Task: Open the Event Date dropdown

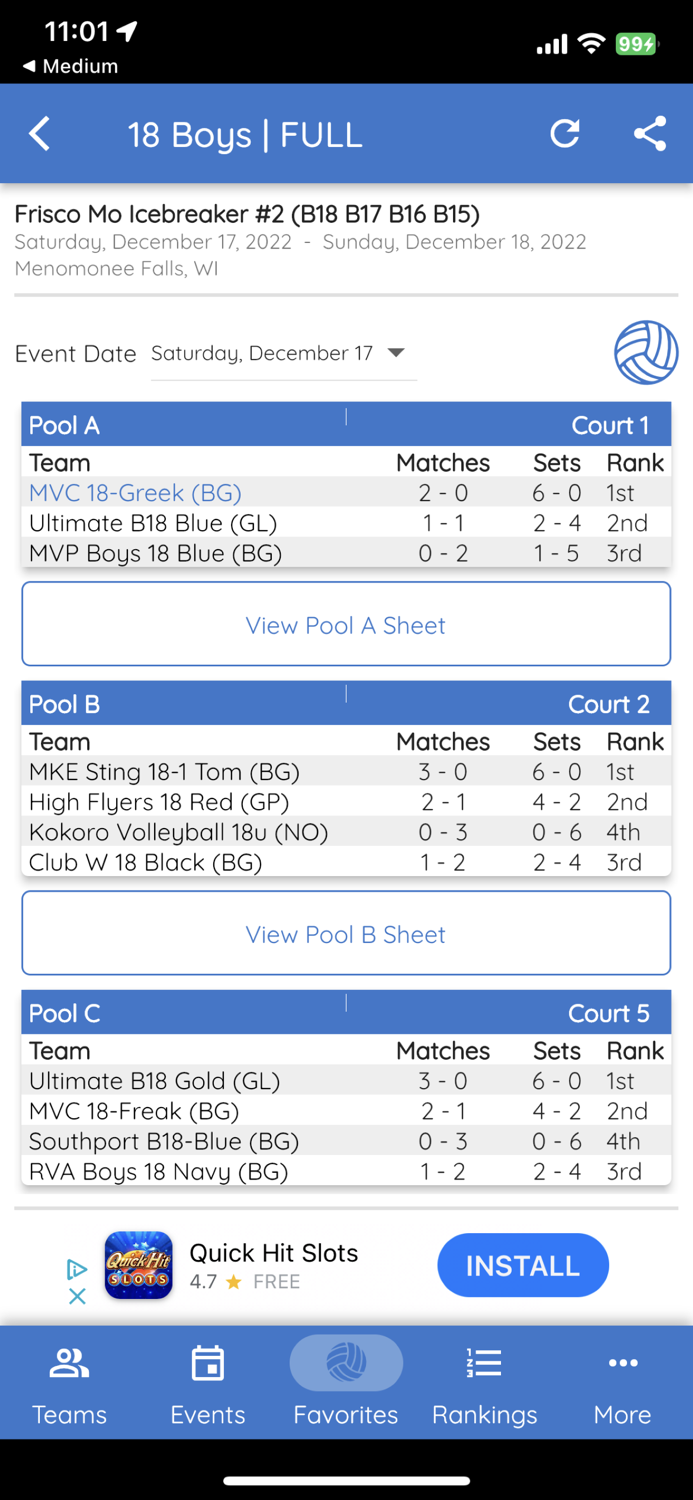Action: pyautogui.click(x=265, y=352)
